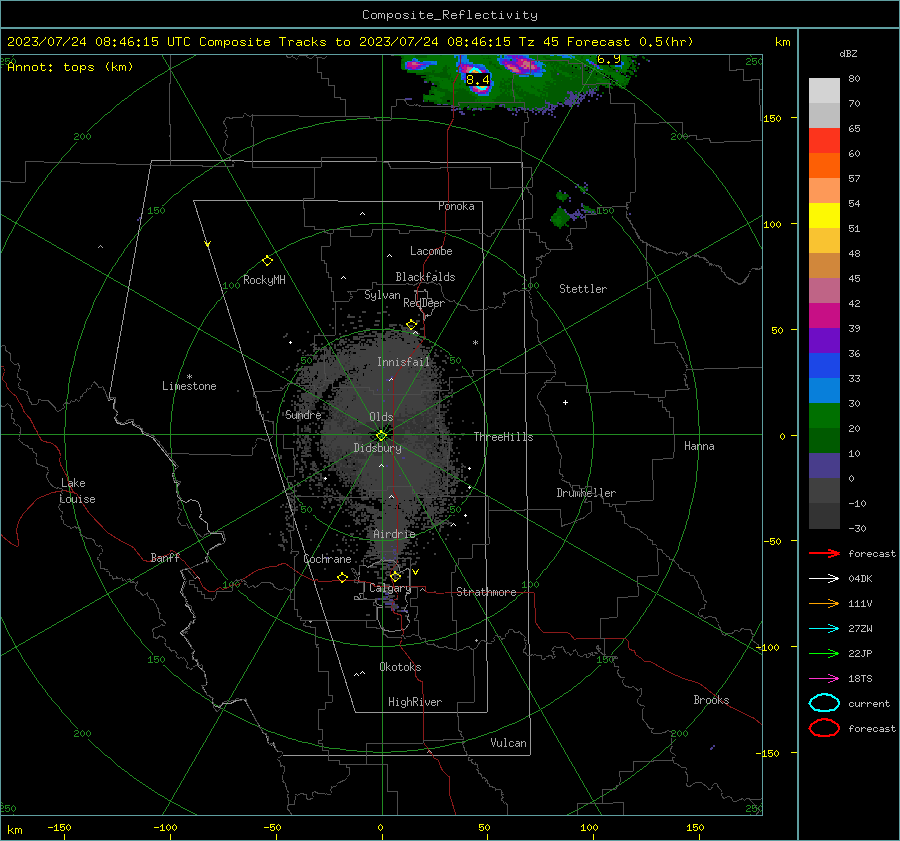Click the Sylvan label

tap(382, 295)
